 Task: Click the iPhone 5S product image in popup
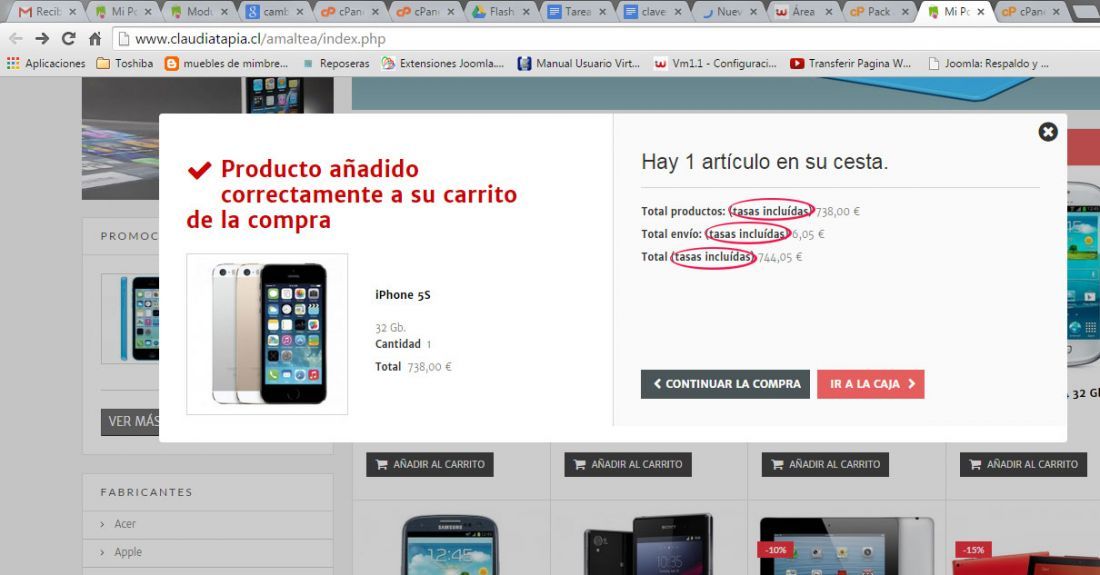(x=267, y=334)
